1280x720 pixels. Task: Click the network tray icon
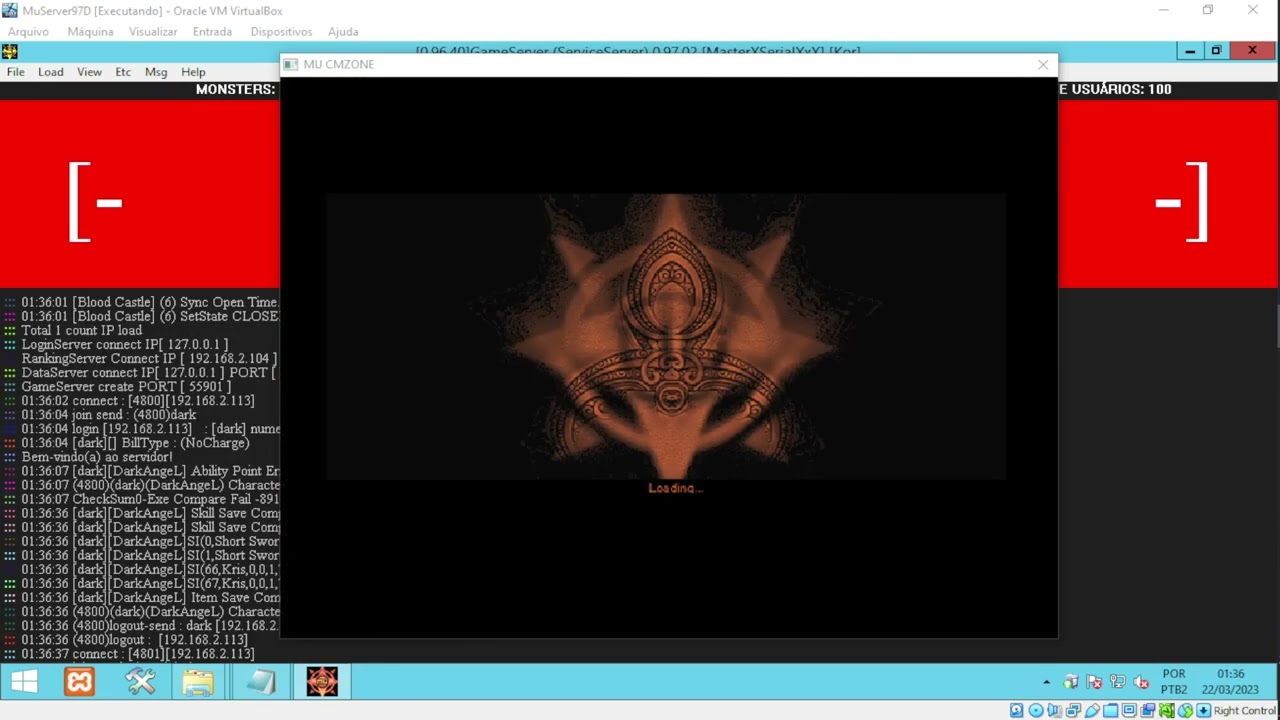1118,682
